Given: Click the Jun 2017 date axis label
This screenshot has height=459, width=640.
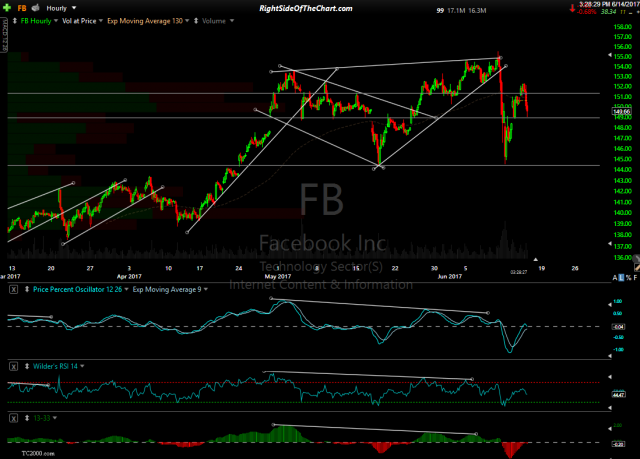Looking at the screenshot, I should pyautogui.click(x=449, y=277).
